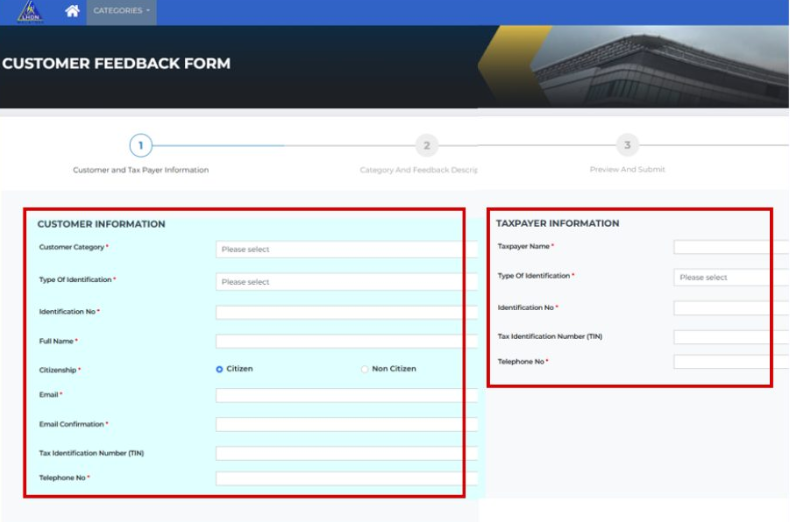790x522 pixels.
Task: Select taxpayer Identification No field
Action: tap(728, 308)
